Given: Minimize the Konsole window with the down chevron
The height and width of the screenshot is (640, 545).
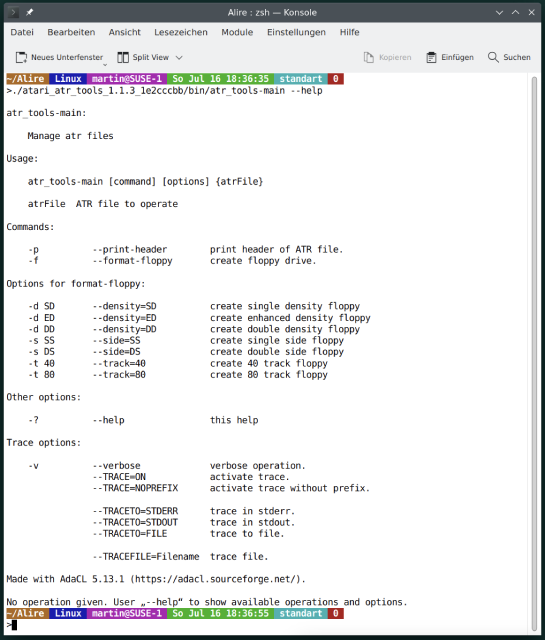Looking at the screenshot, I should point(499,13).
